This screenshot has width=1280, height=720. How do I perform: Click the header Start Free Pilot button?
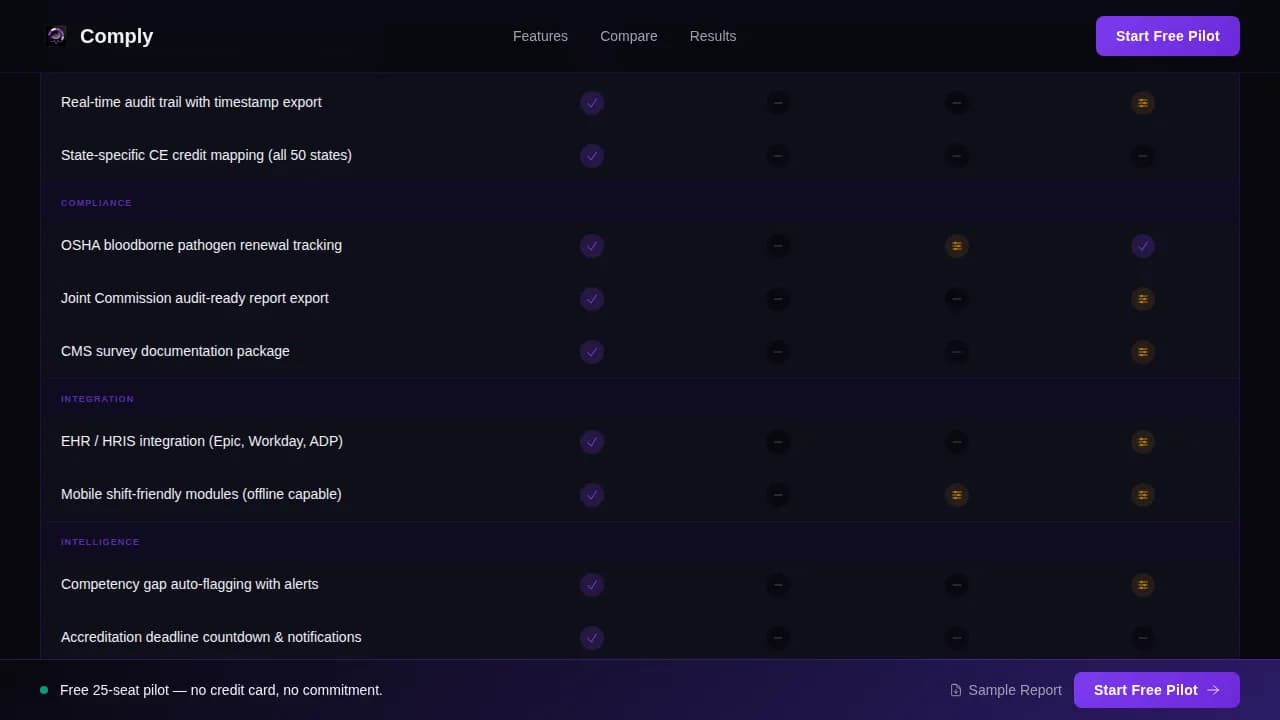tap(1168, 36)
